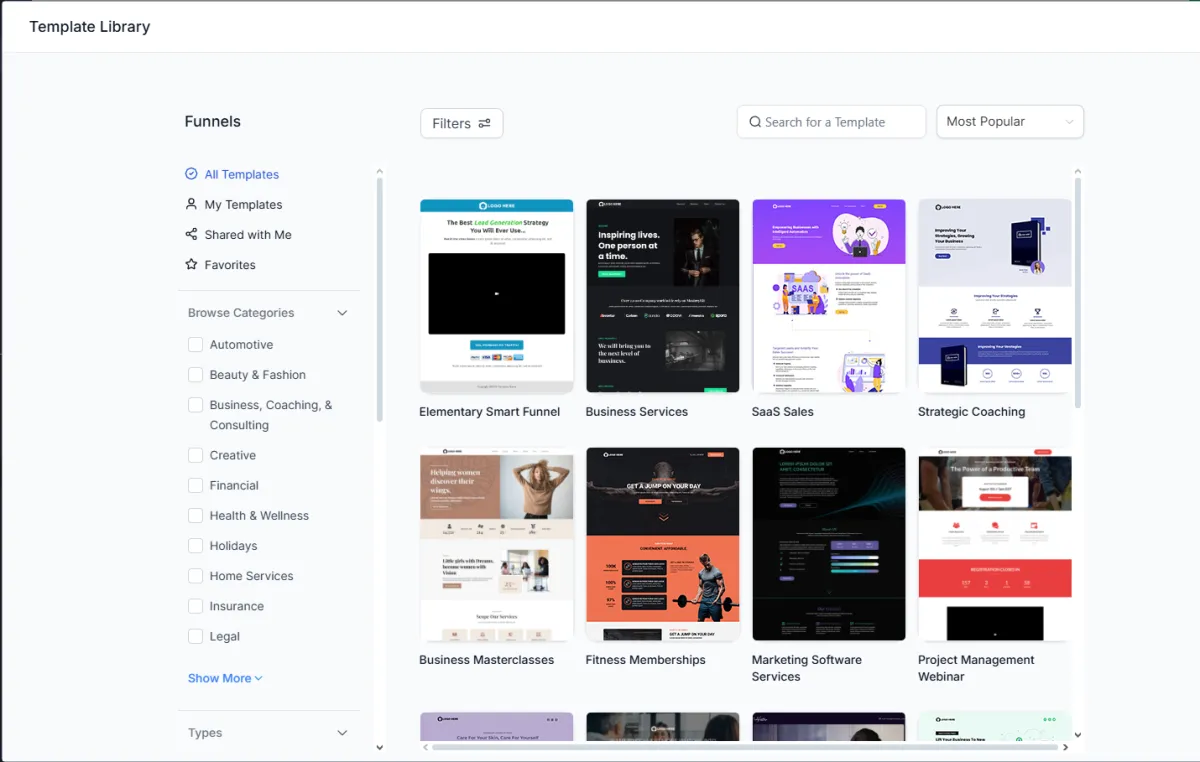Click the Fitness Memberships title text
Viewport: 1200px width, 762px height.
click(646, 660)
